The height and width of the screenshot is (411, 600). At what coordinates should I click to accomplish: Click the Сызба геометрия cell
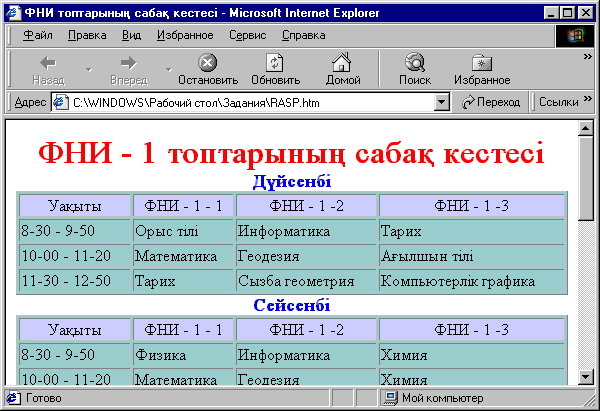click(307, 281)
